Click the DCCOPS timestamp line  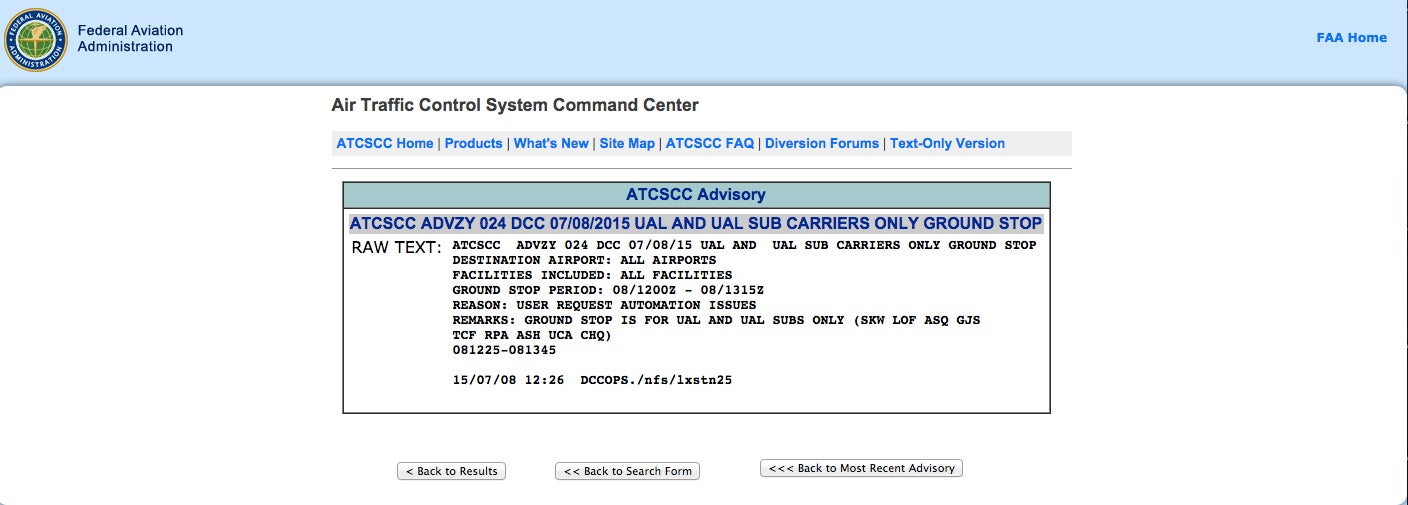pos(592,380)
